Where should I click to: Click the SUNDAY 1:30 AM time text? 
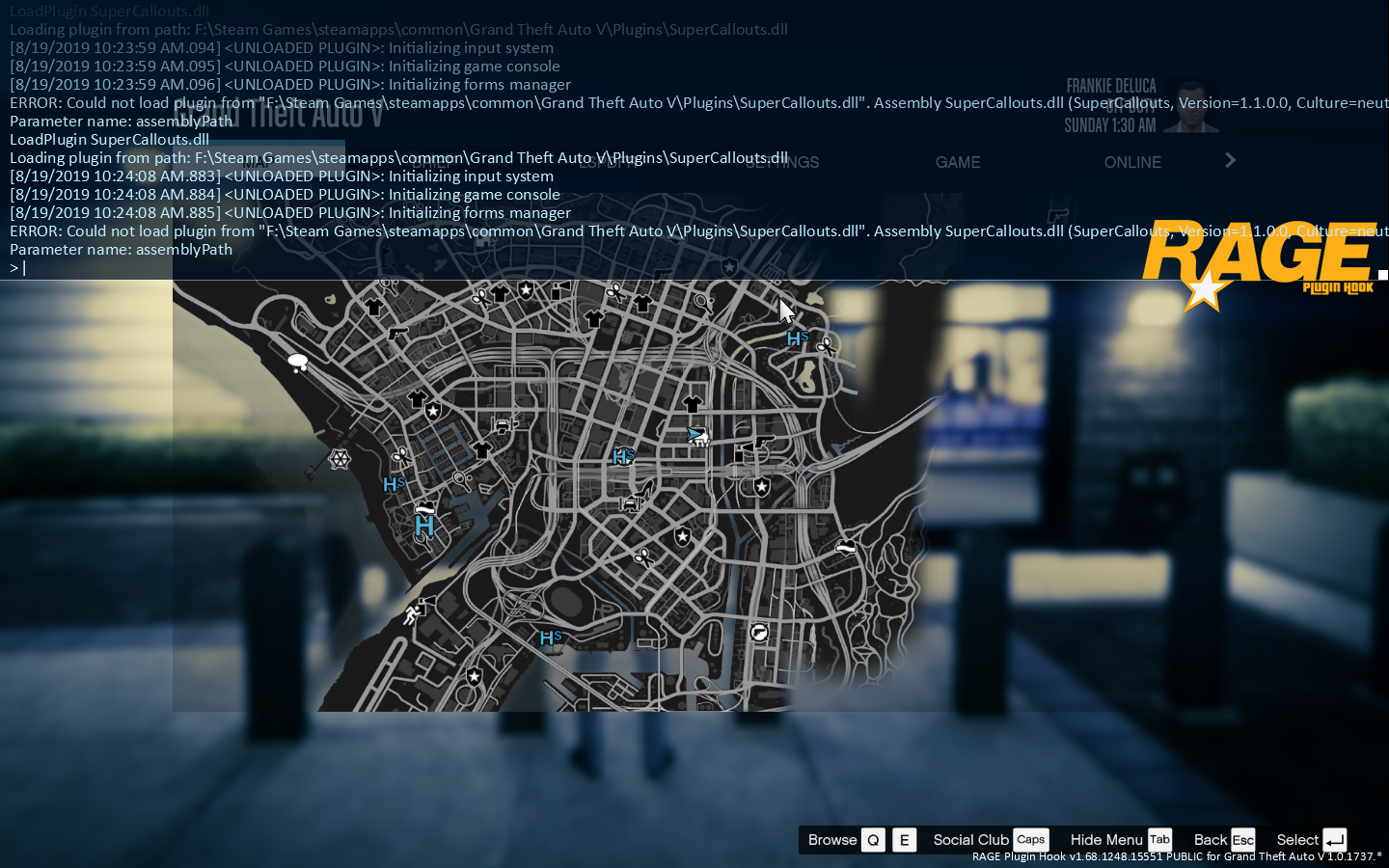click(x=1110, y=125)
